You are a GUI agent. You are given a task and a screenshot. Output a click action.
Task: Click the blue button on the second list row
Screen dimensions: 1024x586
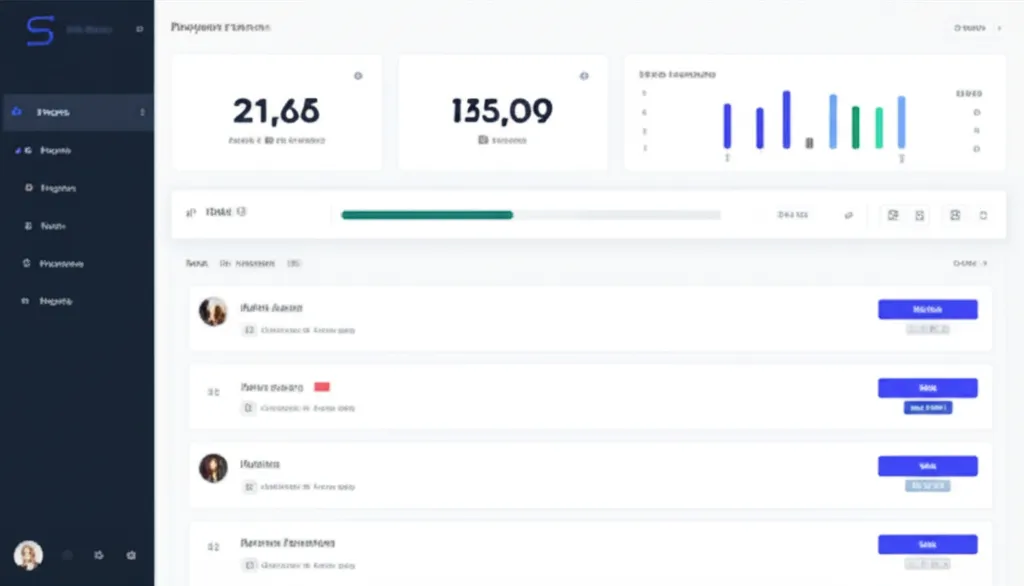point(928,387)
